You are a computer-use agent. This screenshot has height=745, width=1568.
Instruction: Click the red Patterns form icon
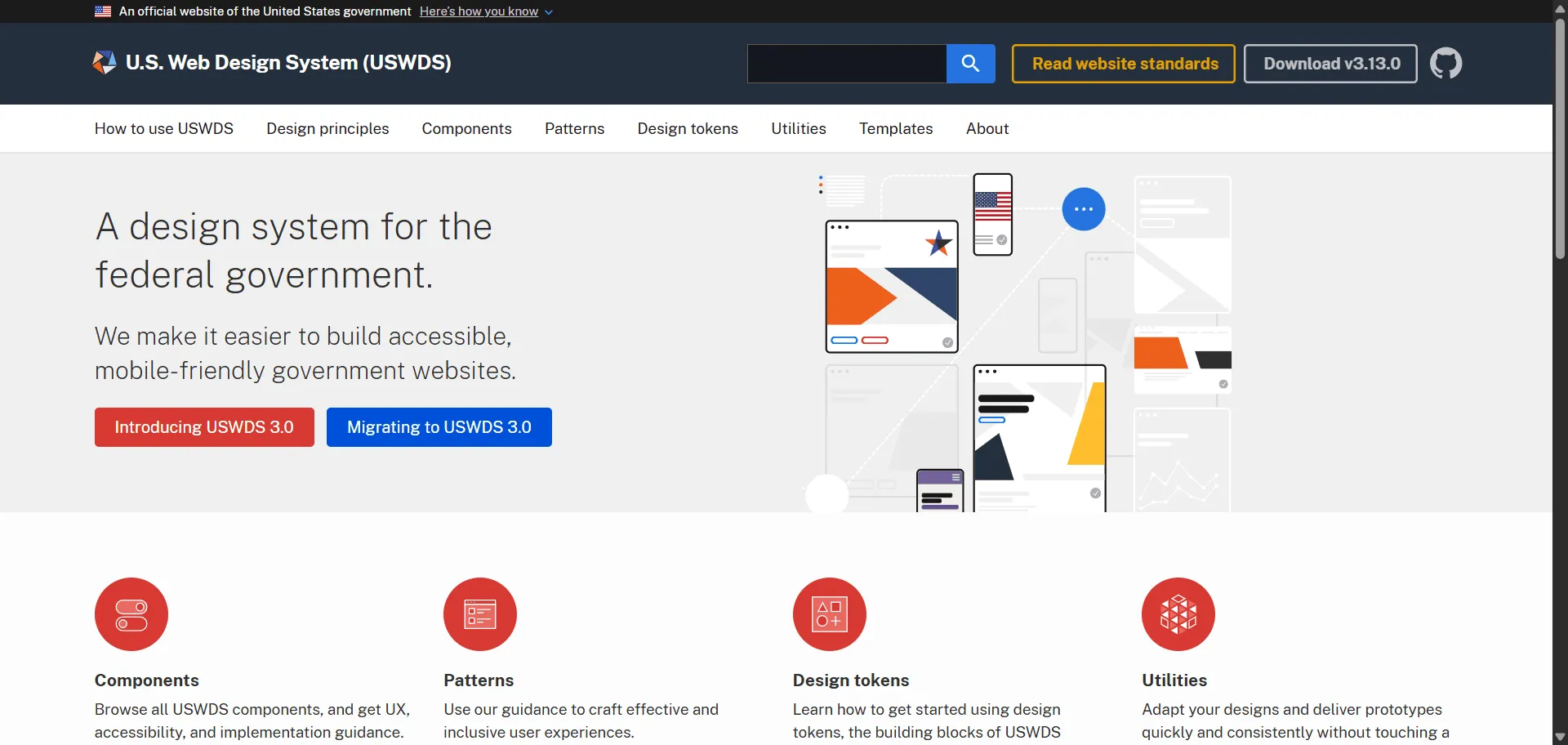tap(480, 614)
